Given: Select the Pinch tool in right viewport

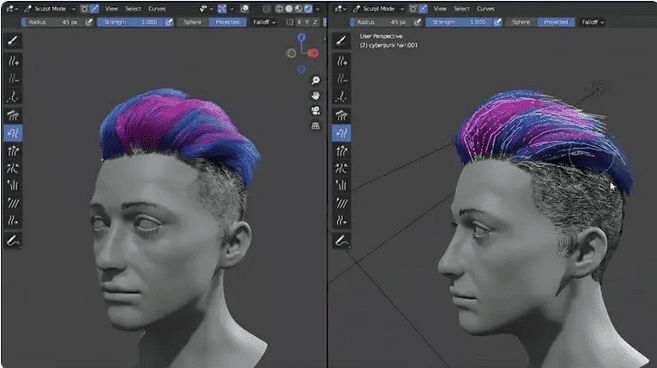Looking at the screenshot, I should pyautogui.click(x=341, y=168).
